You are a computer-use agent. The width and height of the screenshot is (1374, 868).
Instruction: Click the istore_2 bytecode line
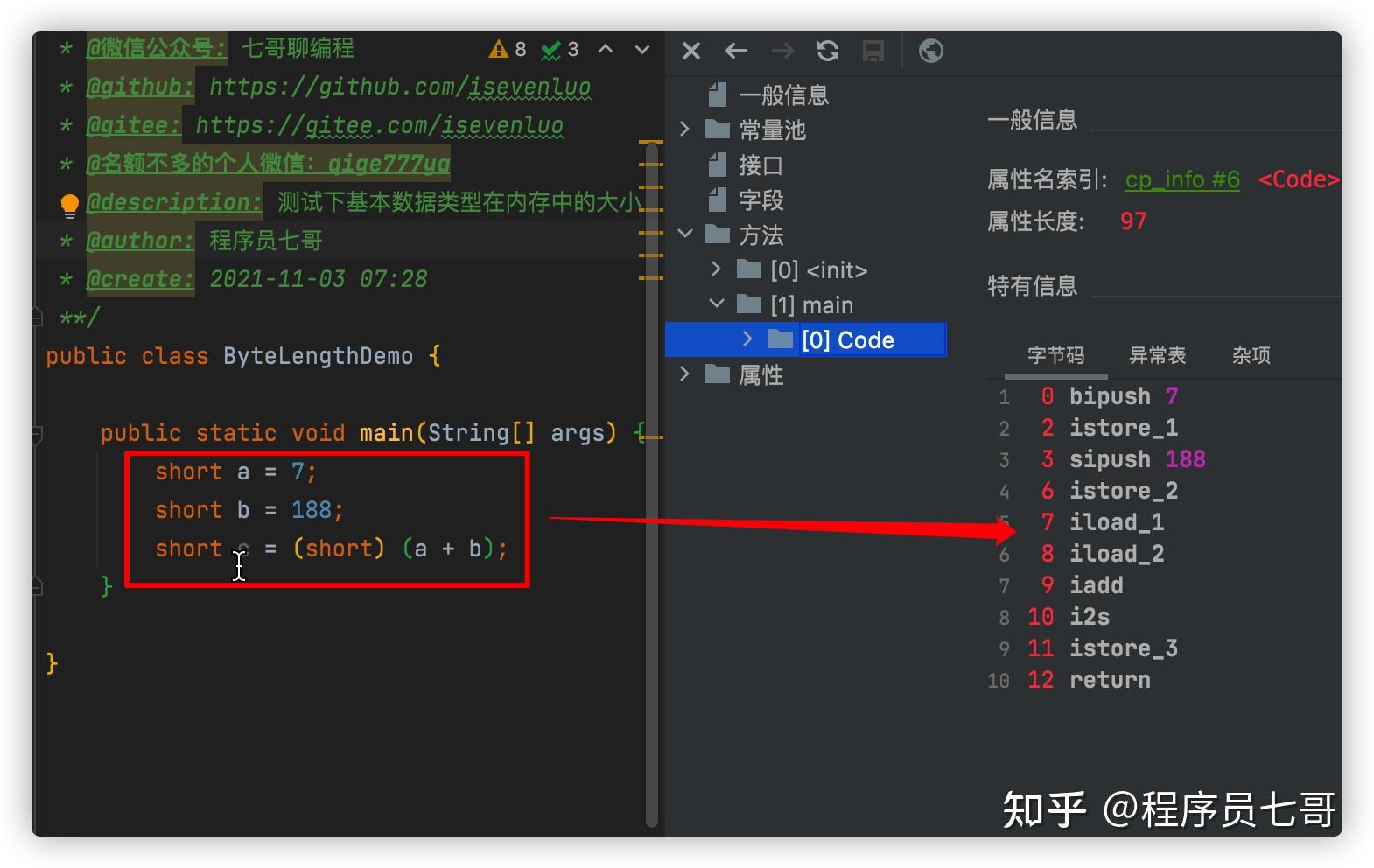(x=1123, y=491)
